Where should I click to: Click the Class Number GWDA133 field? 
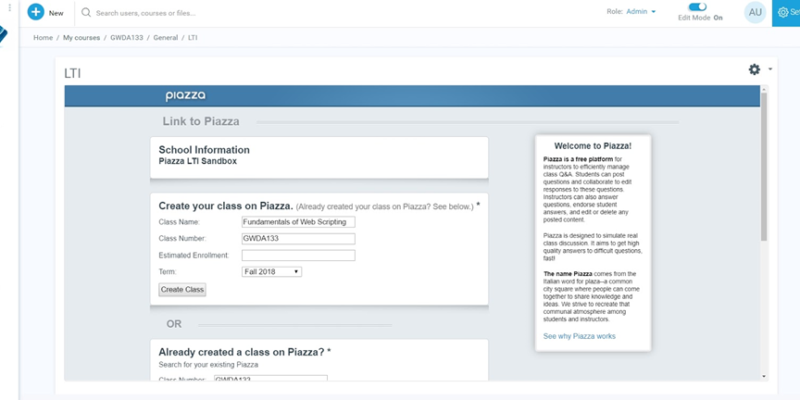298,238
